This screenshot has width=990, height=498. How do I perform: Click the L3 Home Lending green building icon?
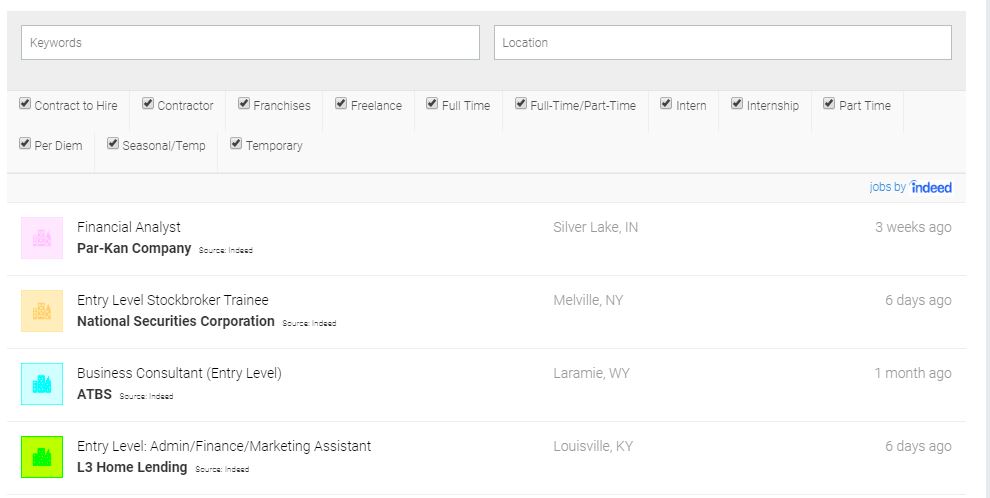[x=42, y=457]
